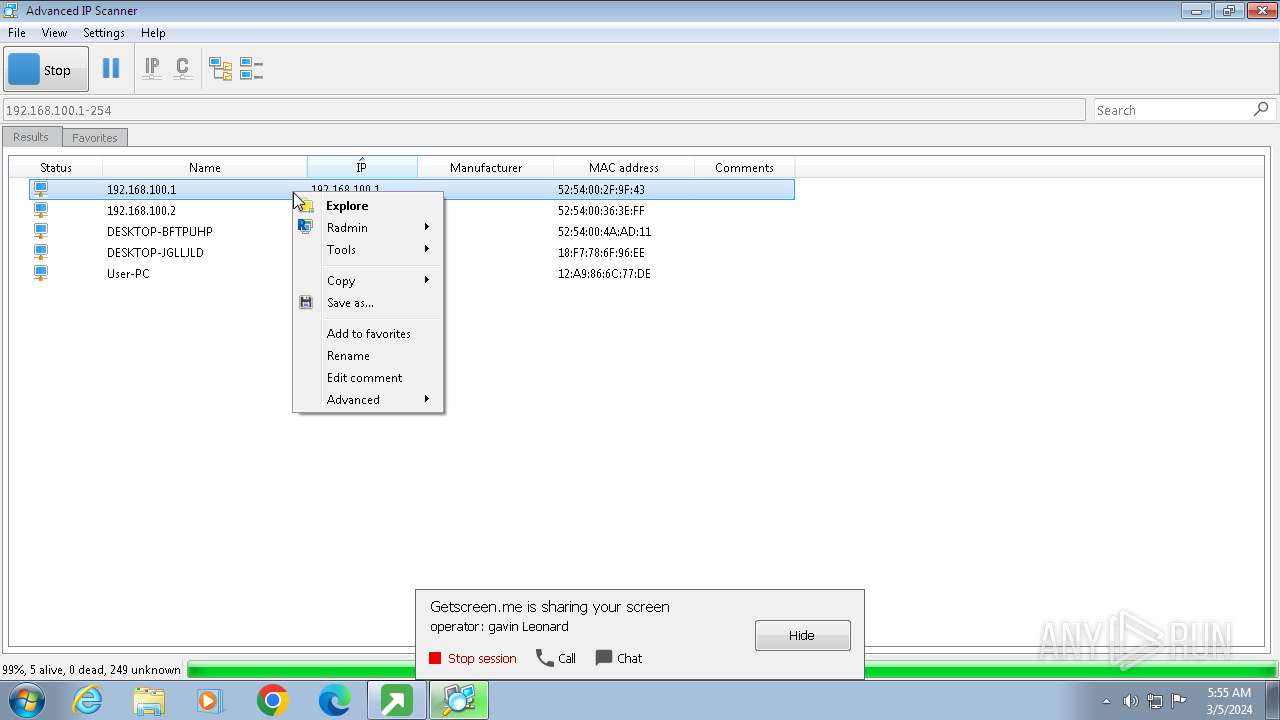
Task: Click the IP range input field
Action: coord(543,110)
